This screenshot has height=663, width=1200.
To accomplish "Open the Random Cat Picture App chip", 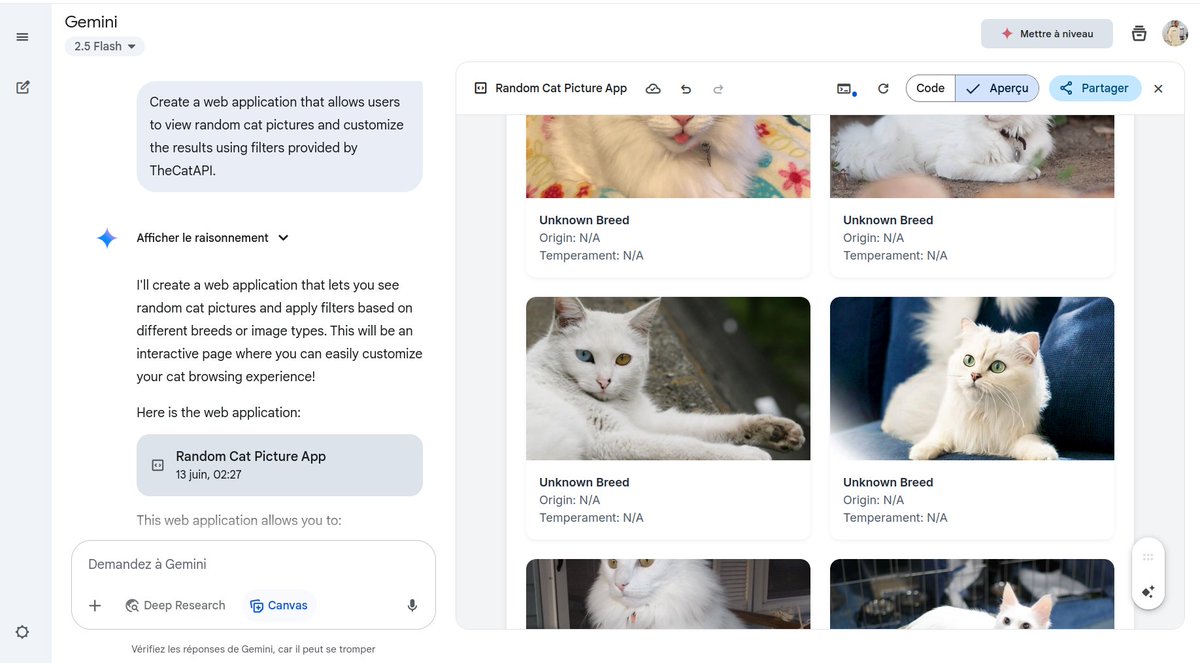I will click(x=280, y=465).
